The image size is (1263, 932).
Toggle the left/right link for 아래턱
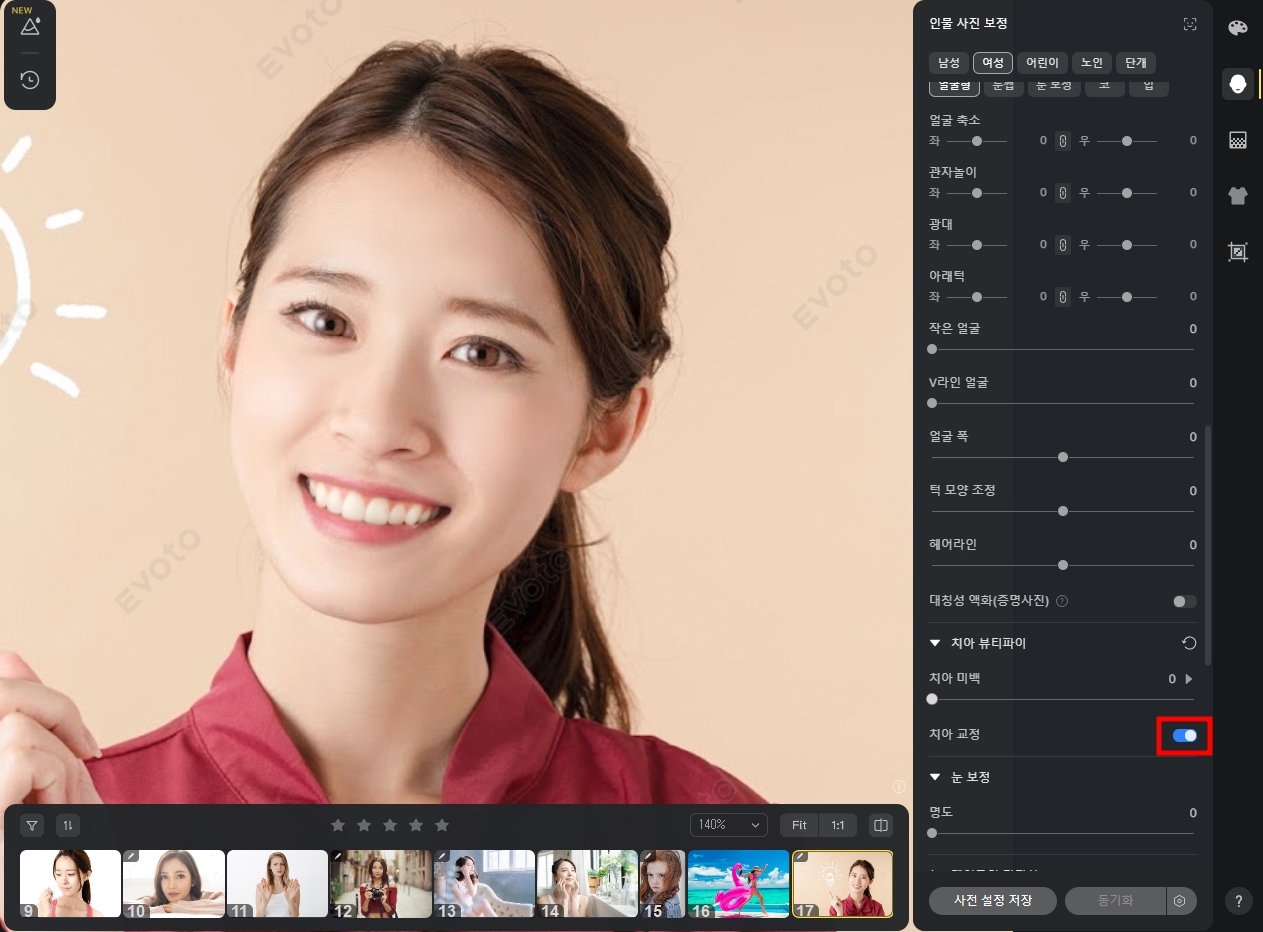pos(1063,297)
